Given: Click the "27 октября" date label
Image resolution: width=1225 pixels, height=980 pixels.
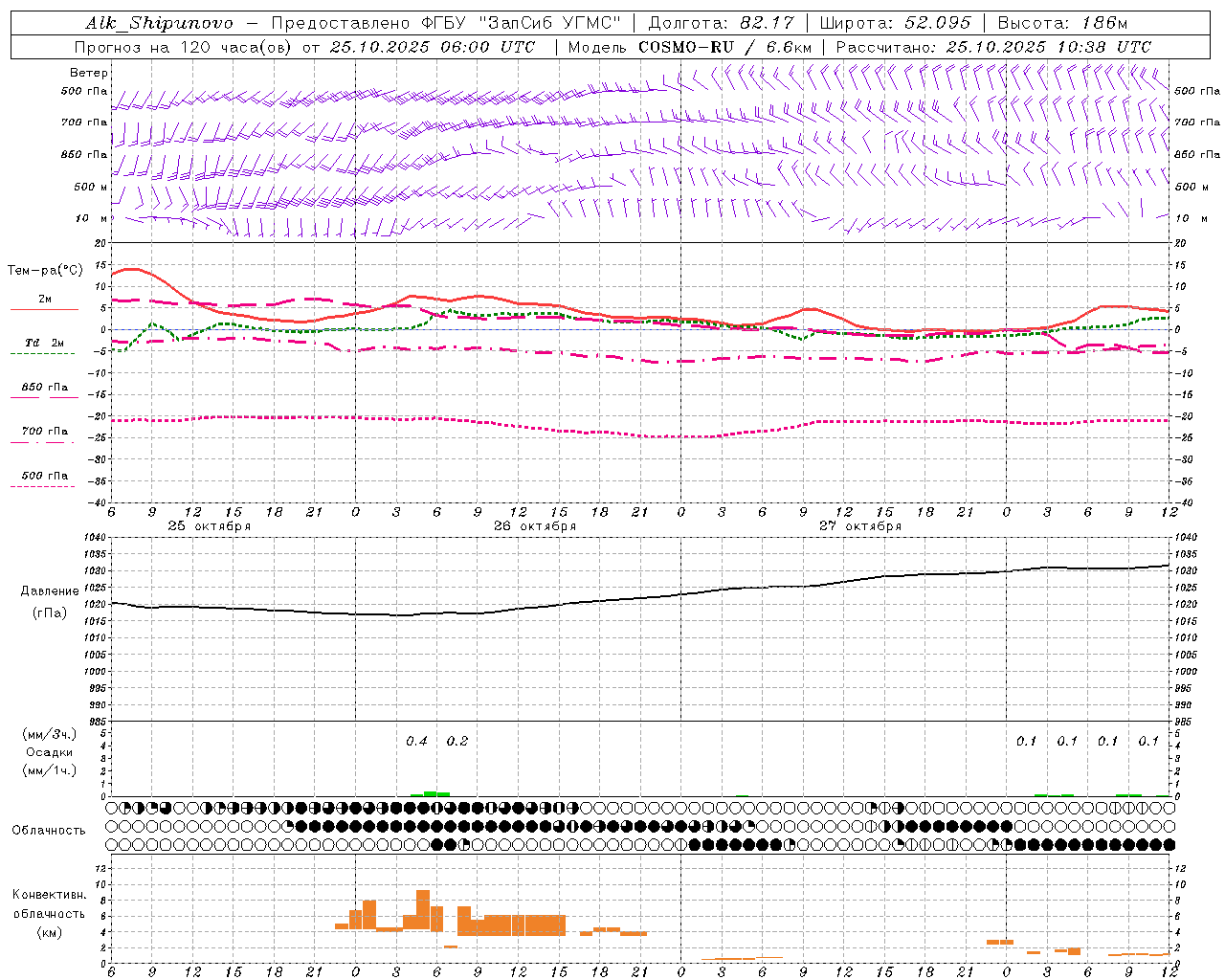Looking at the screenshot, I should click(860, 526).
